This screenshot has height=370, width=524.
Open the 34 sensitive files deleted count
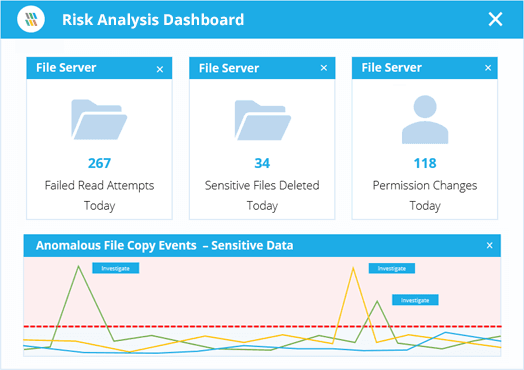click(x=262, y=163)
